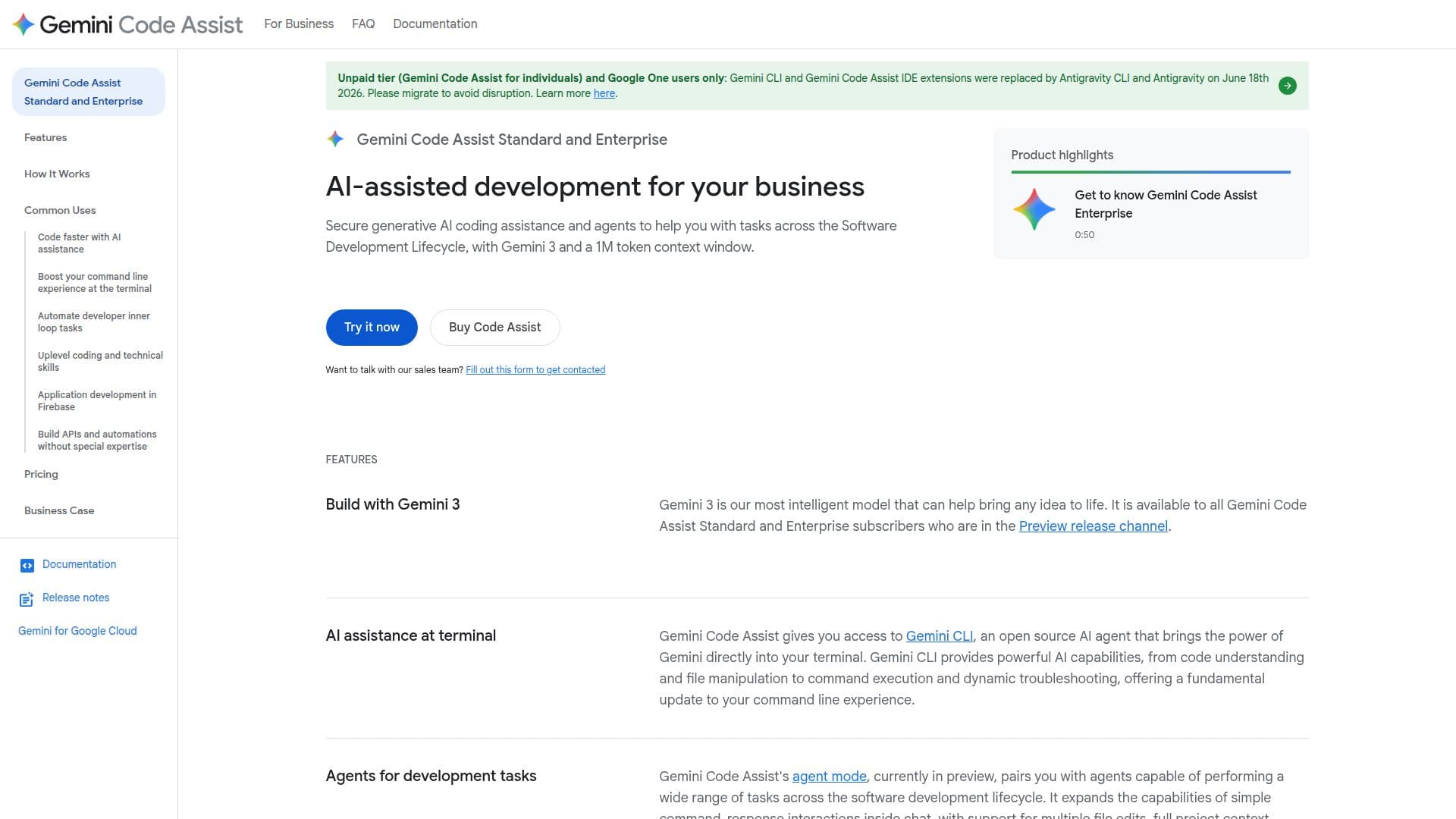
Task: Click the Documentation code icon in sidebar
Action: click(27, 565)
